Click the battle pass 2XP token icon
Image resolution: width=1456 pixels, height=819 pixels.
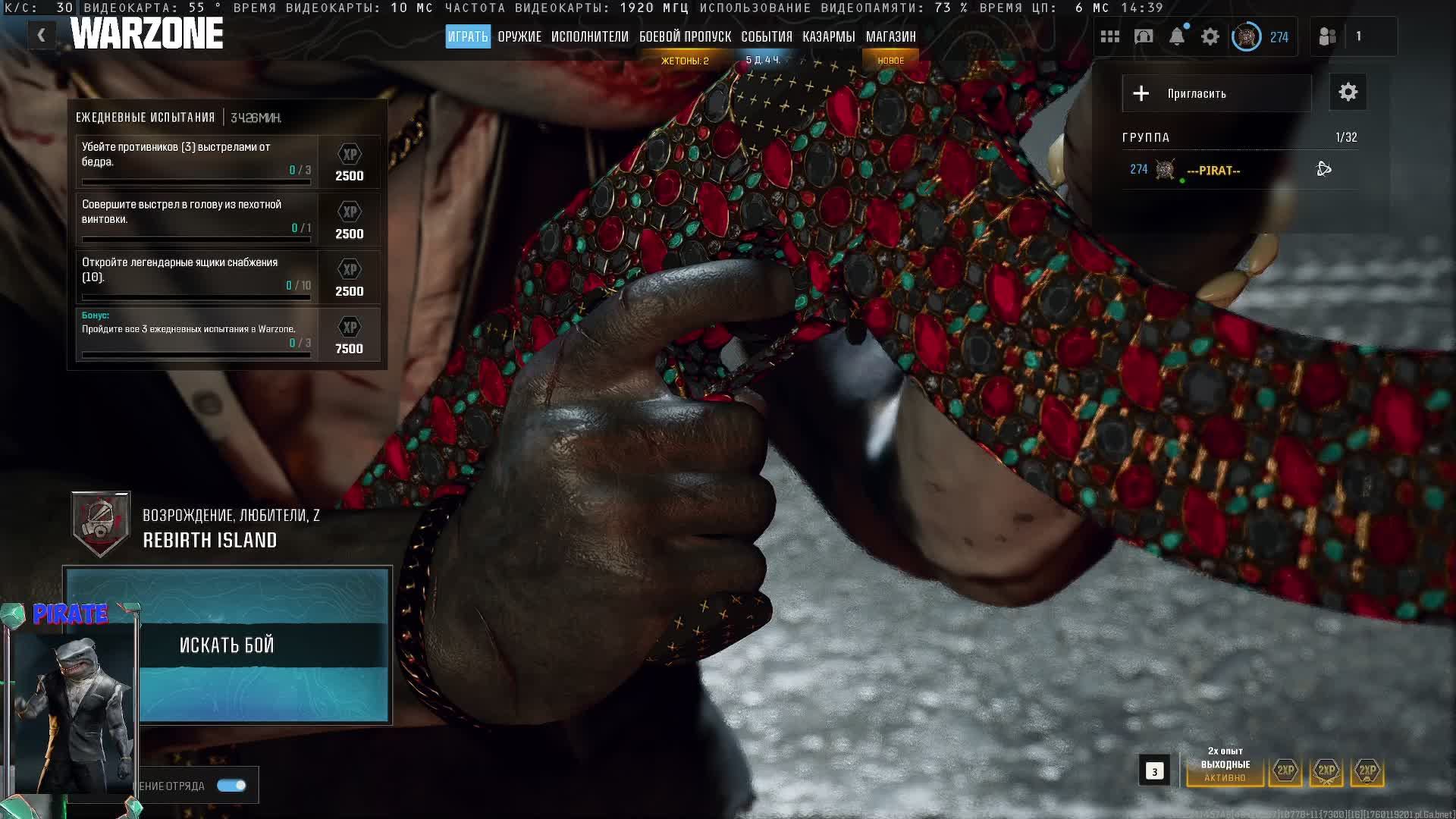(x=1367, y=770)
